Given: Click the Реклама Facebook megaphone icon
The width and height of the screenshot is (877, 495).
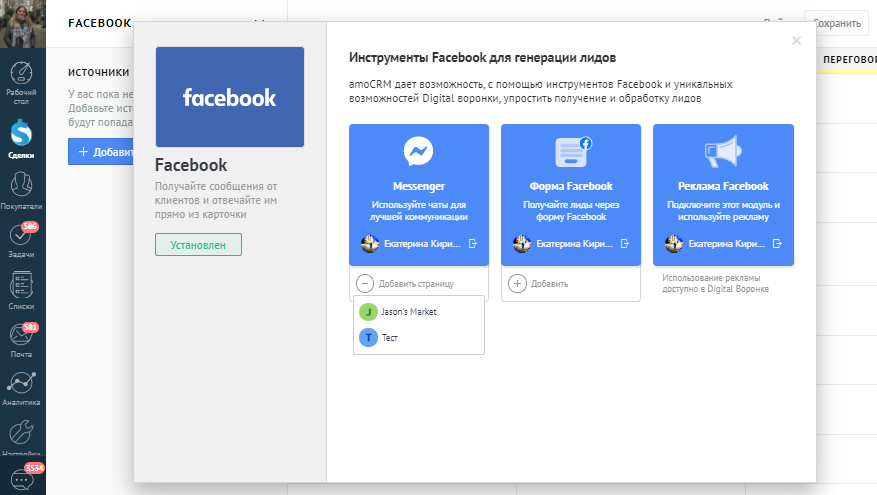Looking at the screenshot, I should click(723, 151).
